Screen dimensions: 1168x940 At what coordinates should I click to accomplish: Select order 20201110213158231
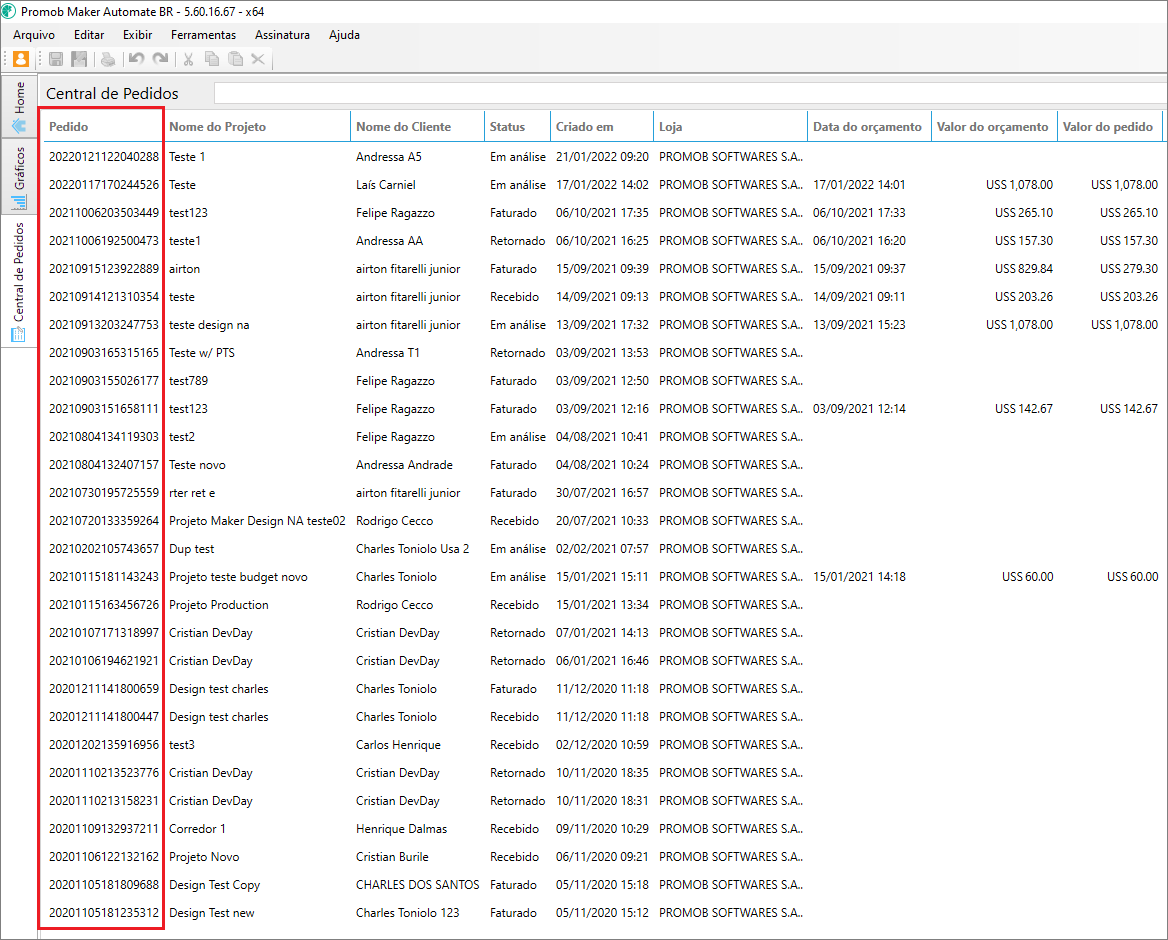coord(104,801)
